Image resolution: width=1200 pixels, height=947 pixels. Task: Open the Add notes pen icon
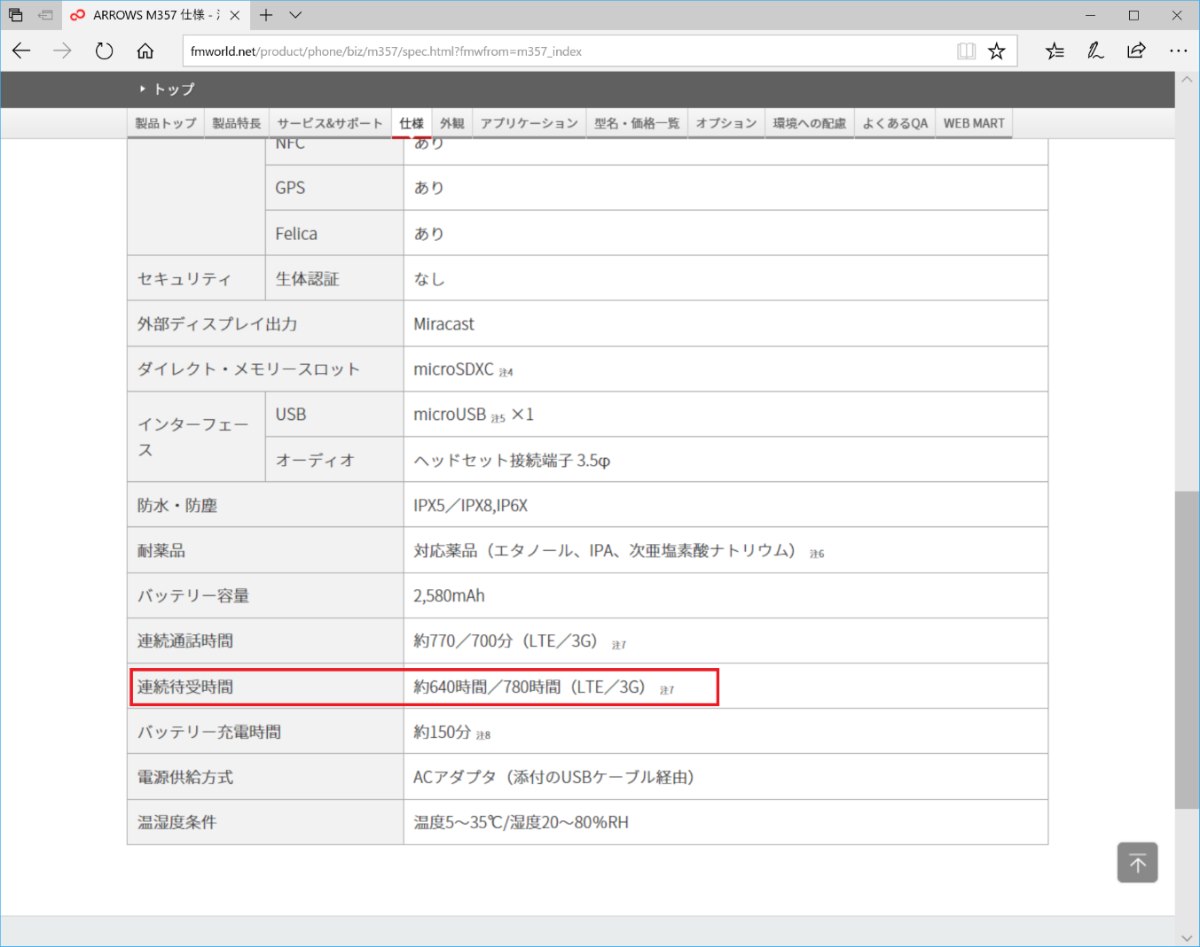pos(1096,51)
